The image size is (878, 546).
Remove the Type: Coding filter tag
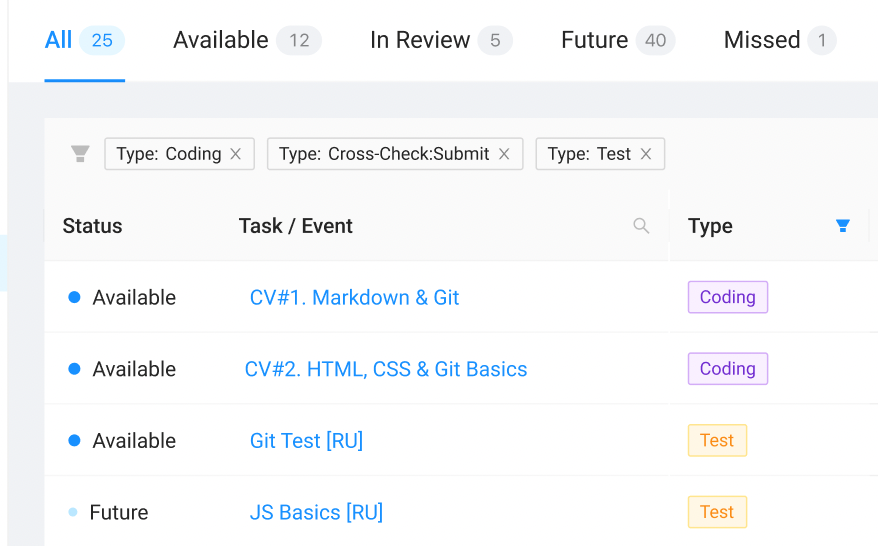(236, 154)
